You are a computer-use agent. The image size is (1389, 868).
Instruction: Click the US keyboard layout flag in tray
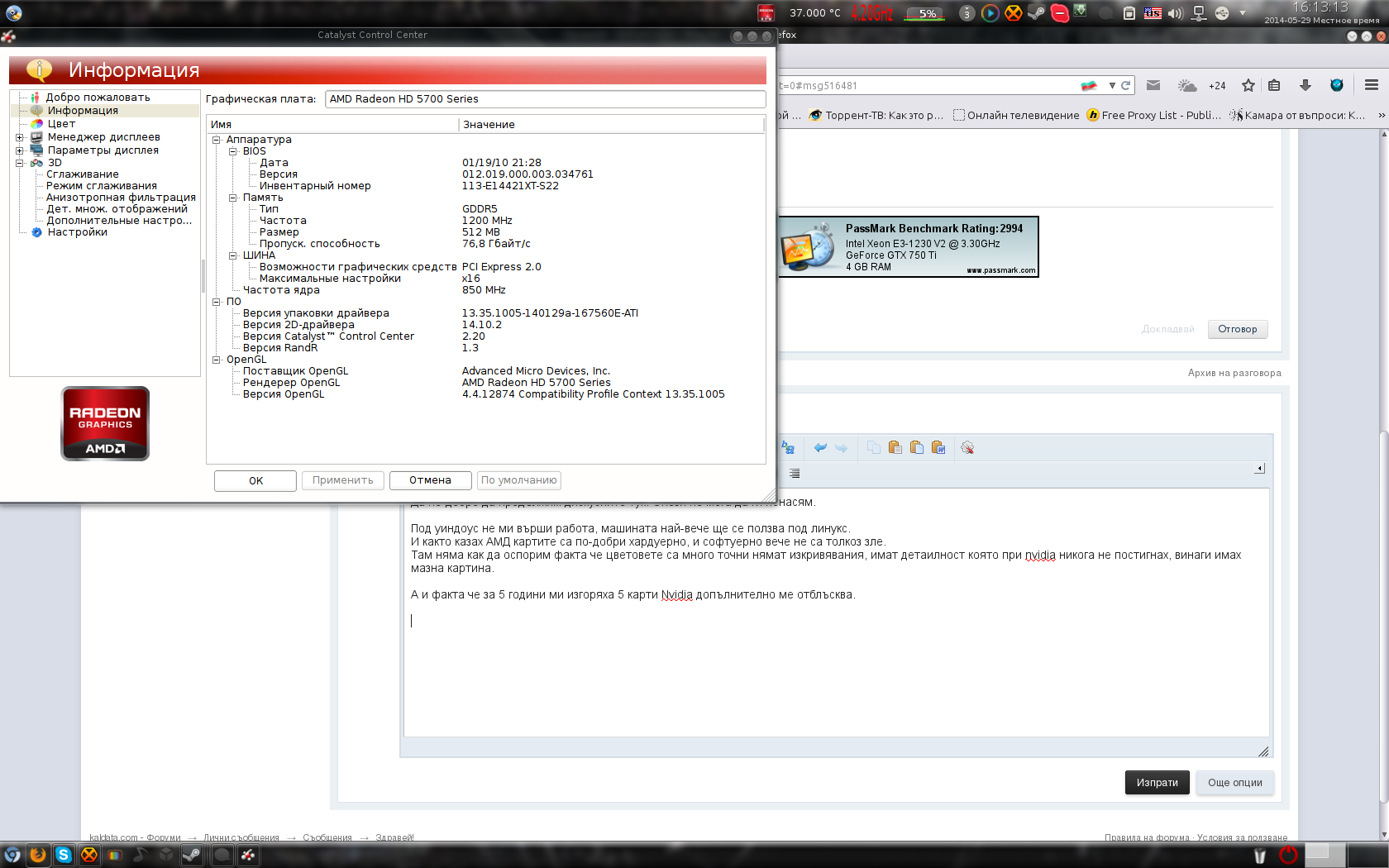(x=1153, y=12)
